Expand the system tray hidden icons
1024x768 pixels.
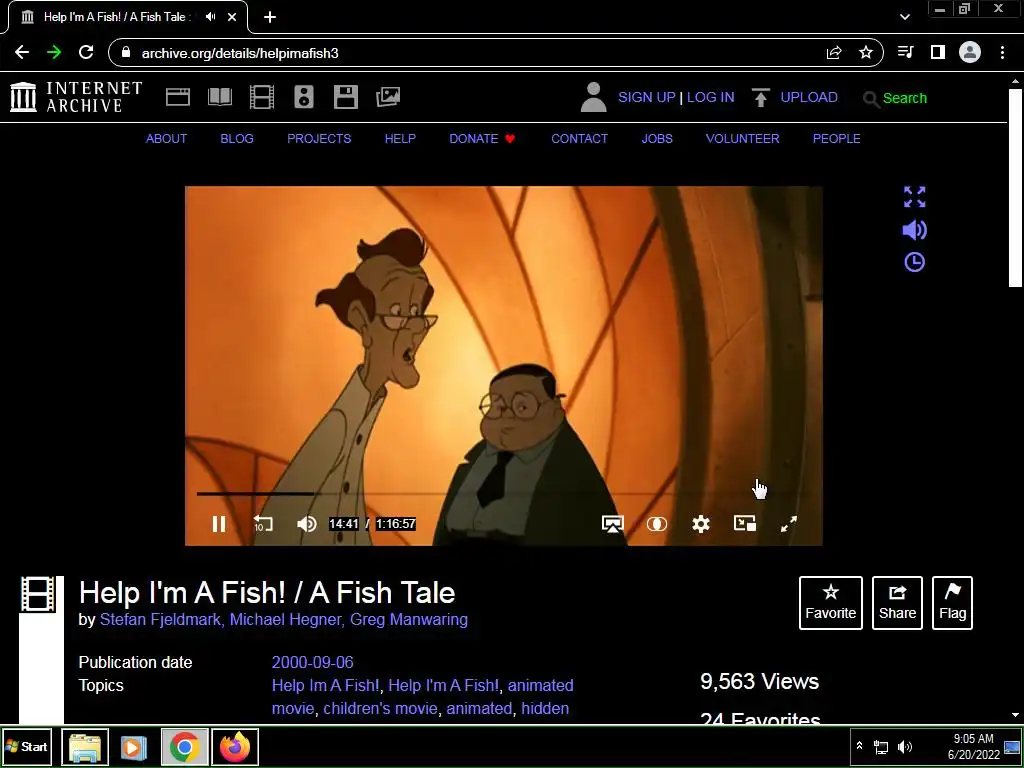[859, 746]
